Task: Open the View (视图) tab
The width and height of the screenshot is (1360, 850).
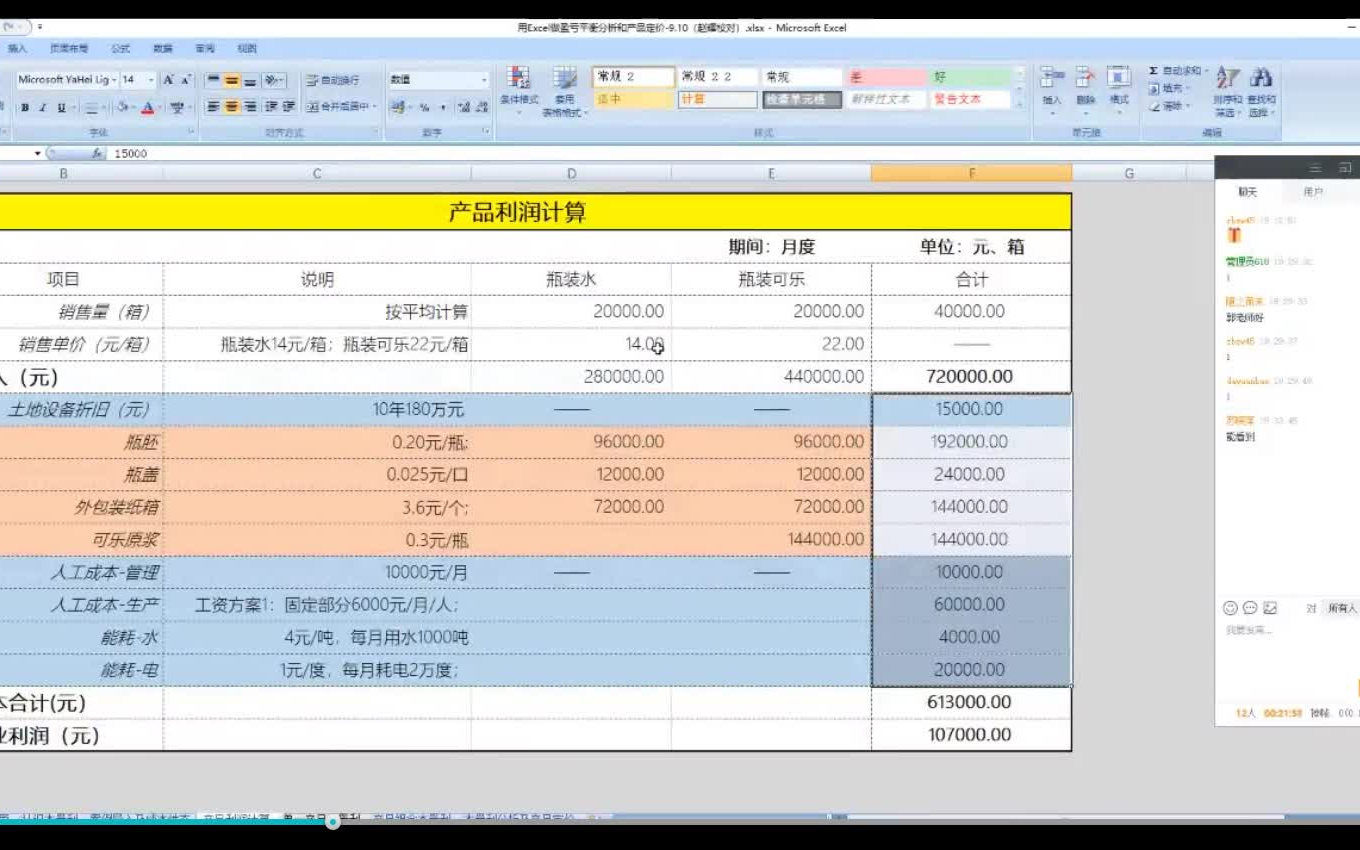Action: pyautogui.click(x=247, y=48)
